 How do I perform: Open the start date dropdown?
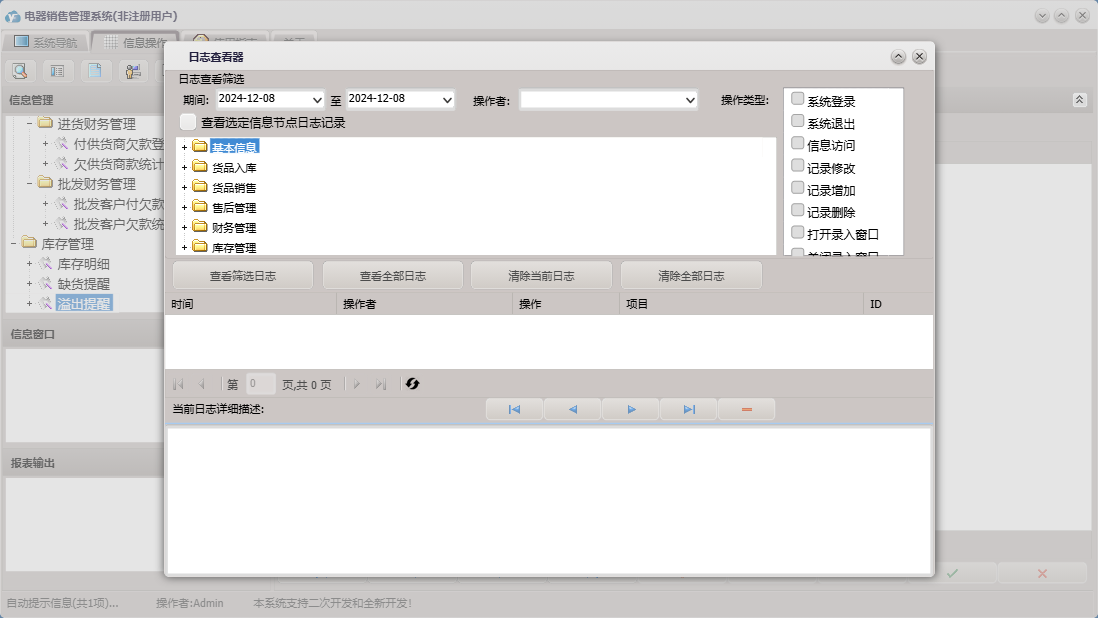(x=317, y=100)
